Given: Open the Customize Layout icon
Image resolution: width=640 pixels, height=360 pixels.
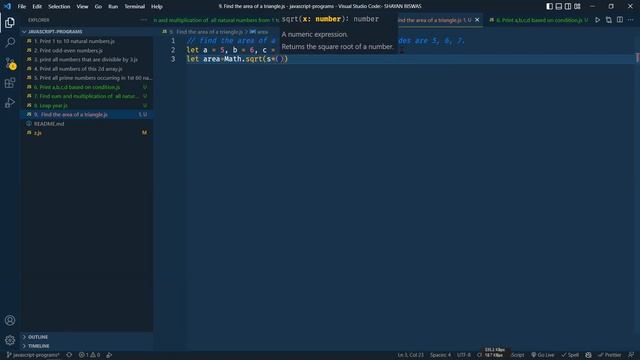Looking at the screenshot, I should tap(577, 6).
